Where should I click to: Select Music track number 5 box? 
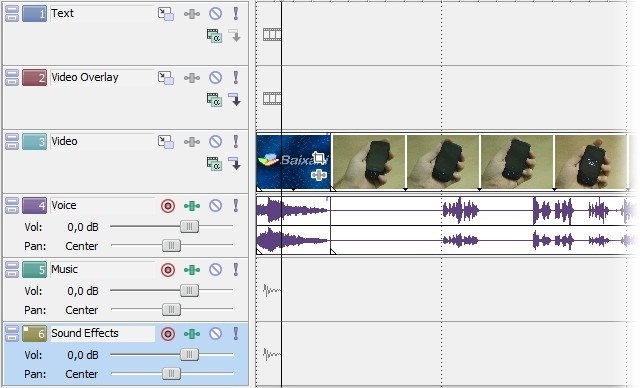click(34, 270)
